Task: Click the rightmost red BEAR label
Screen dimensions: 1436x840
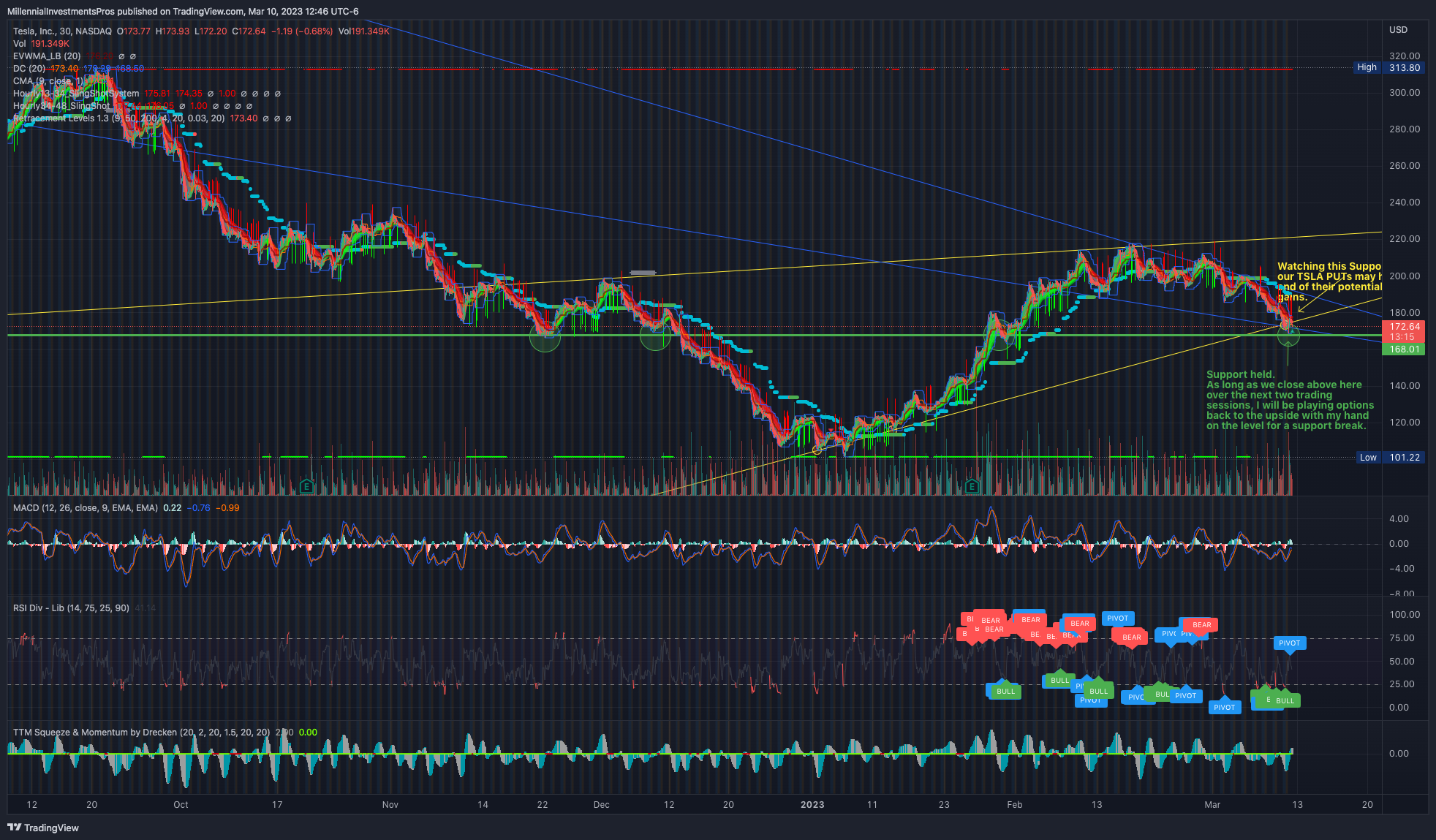Action: point(1201,625)
